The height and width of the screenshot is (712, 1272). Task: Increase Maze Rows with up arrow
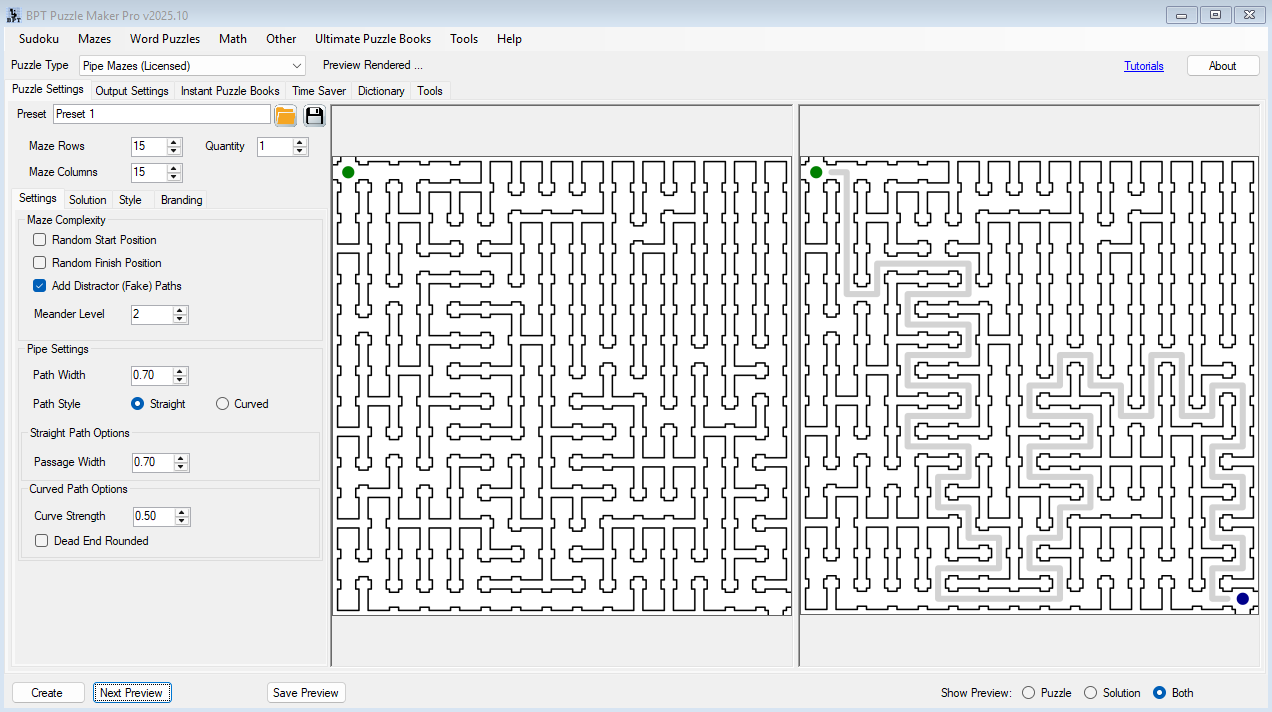175,142
